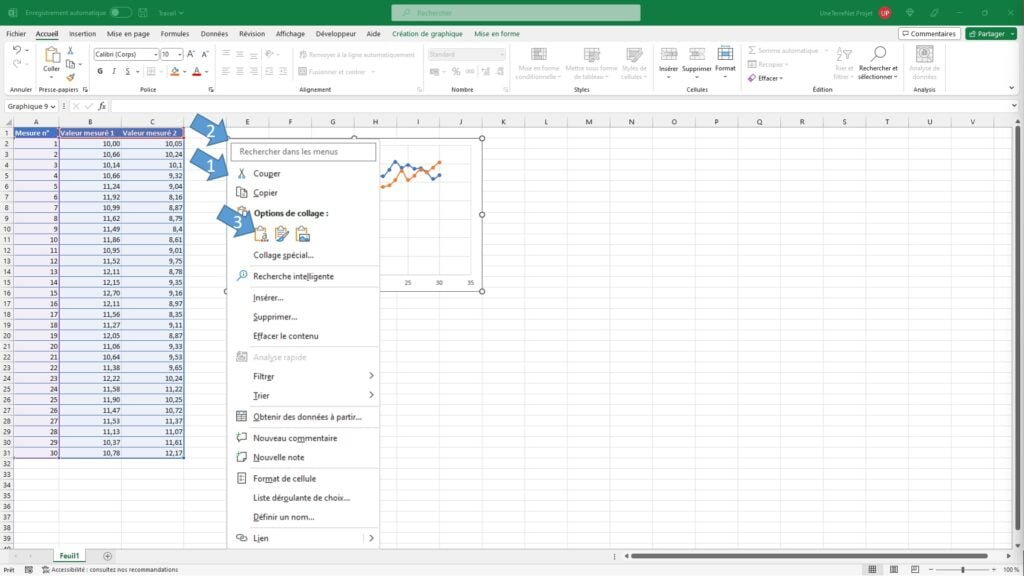Click the Copier icon in context menu
The image size is (1024, 576).
241,193
